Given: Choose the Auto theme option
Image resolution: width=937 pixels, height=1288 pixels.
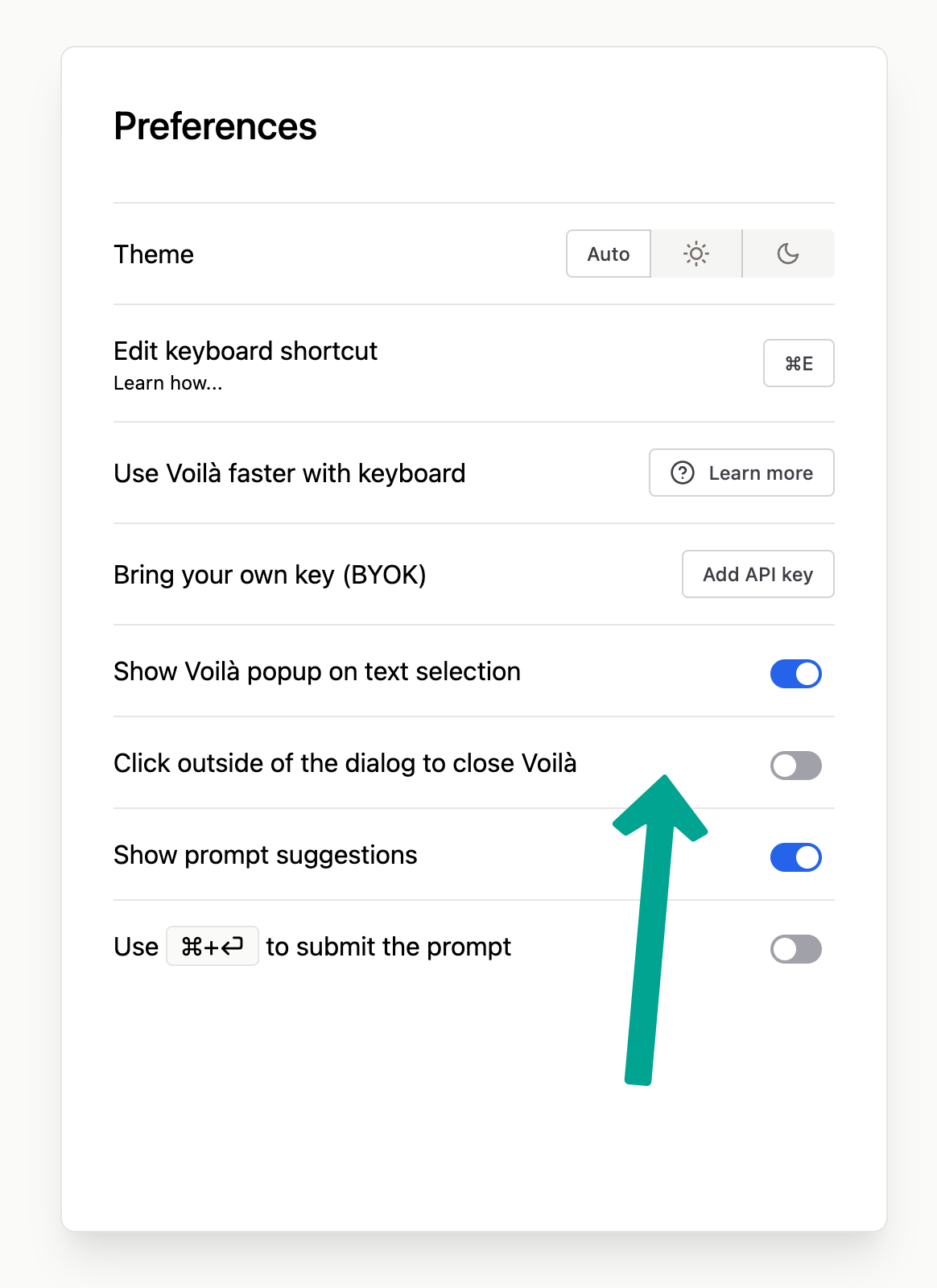Looking at the screenshot, I should [x=609, y=254].
